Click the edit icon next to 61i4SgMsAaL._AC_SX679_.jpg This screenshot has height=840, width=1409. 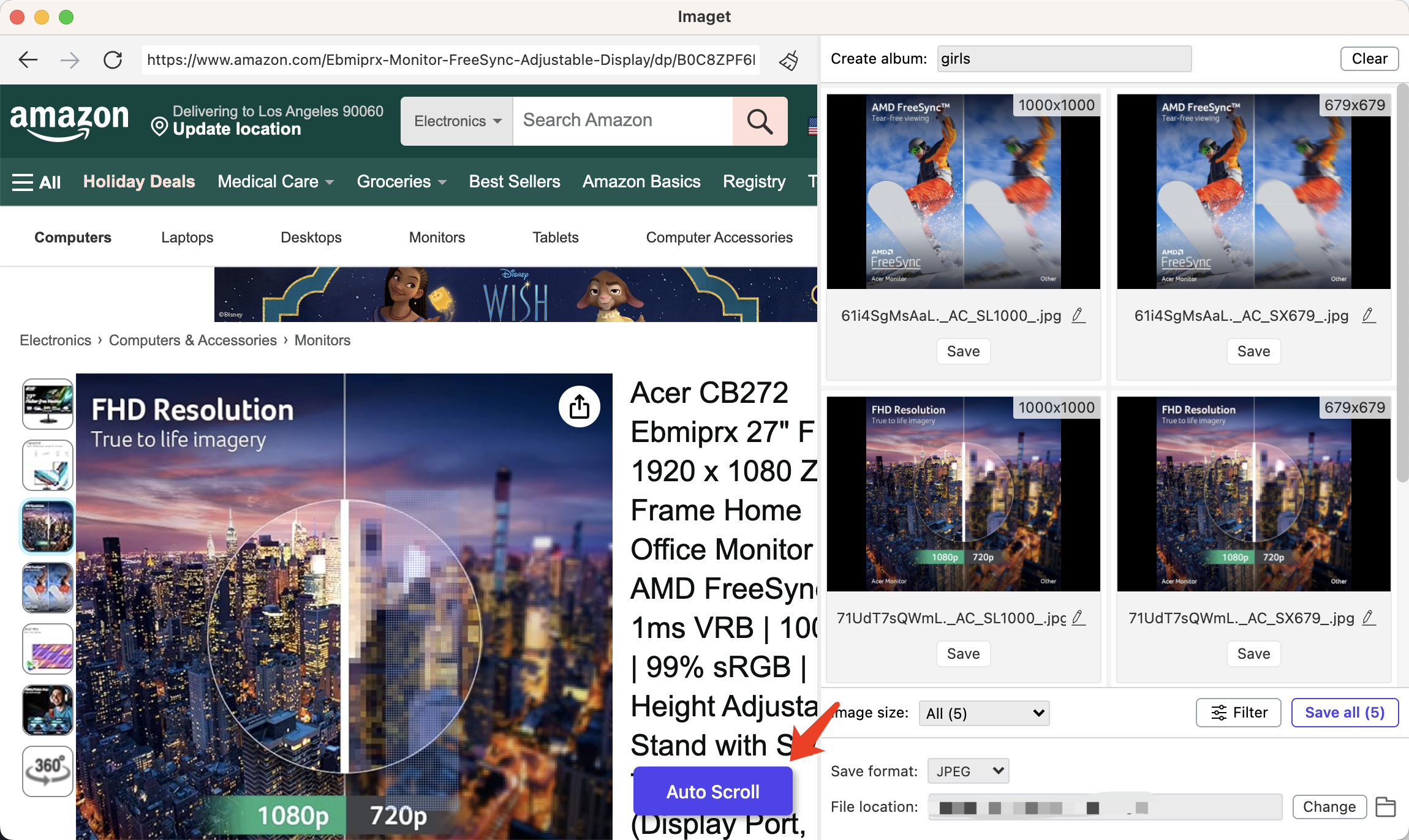tap(1370, 314)
